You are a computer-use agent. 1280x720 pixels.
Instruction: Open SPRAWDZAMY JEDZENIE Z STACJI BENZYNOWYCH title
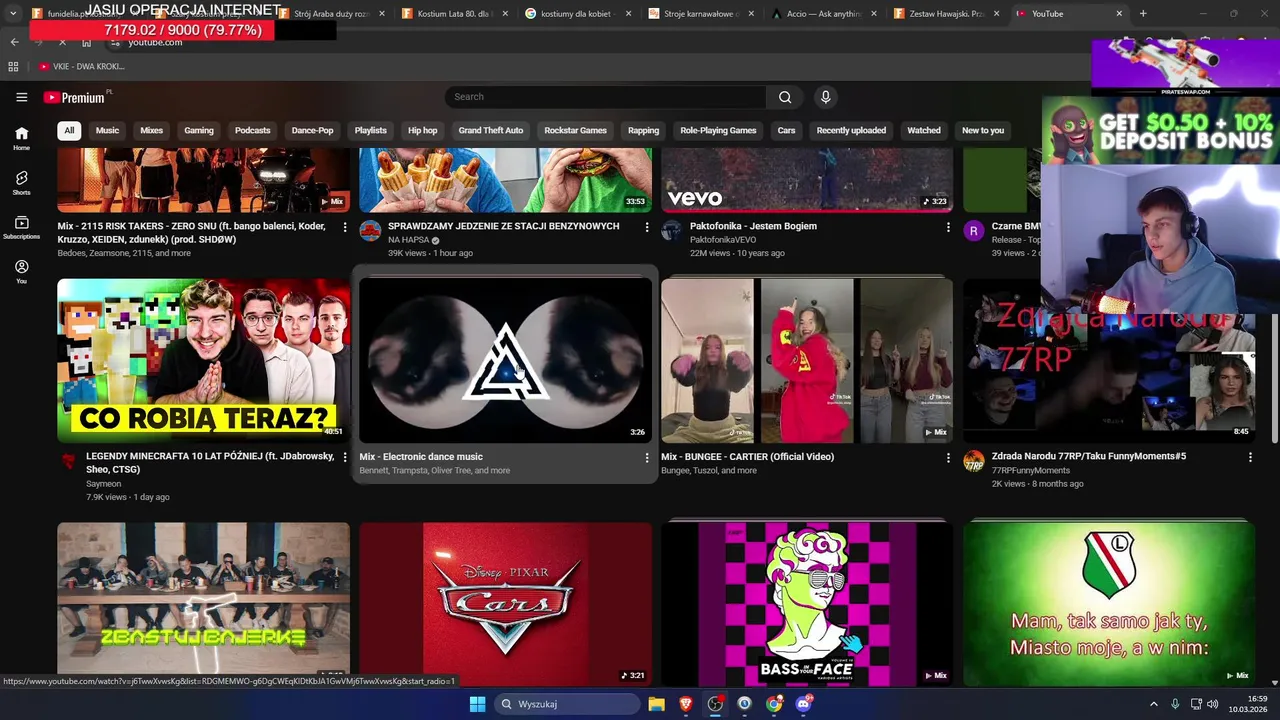[x=503, y=226]
